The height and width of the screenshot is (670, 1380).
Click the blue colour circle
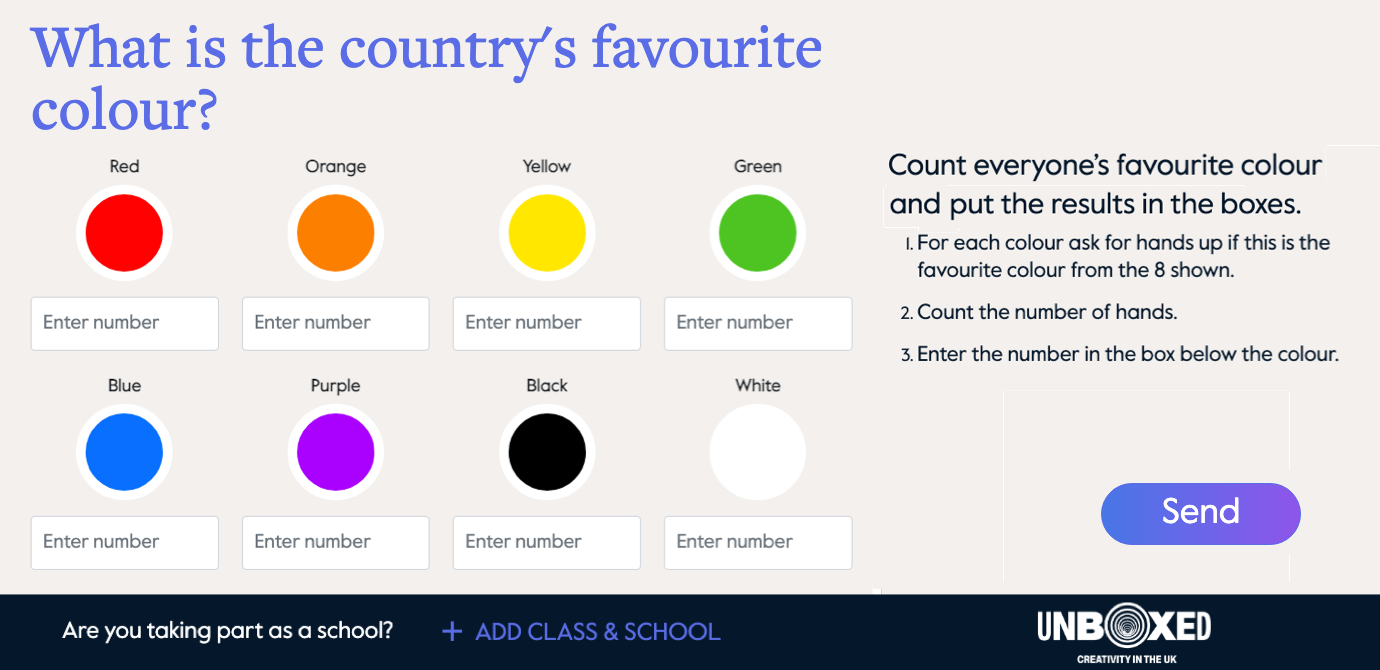pos(124,452)
